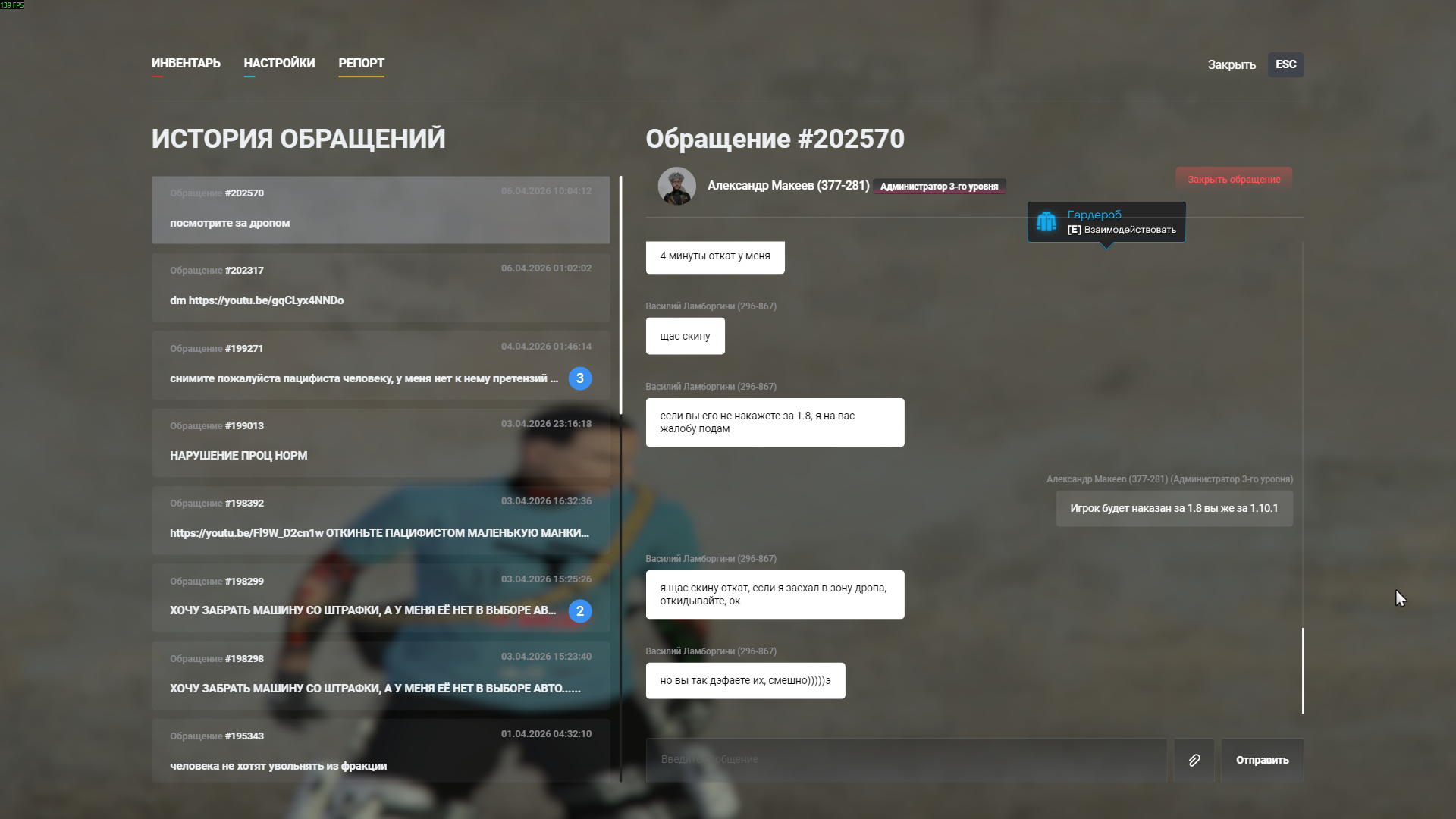Open the ИНВЕНТАРЬ tab
The height and width of the screenshot is (819, 1456).
pos(186,64)
